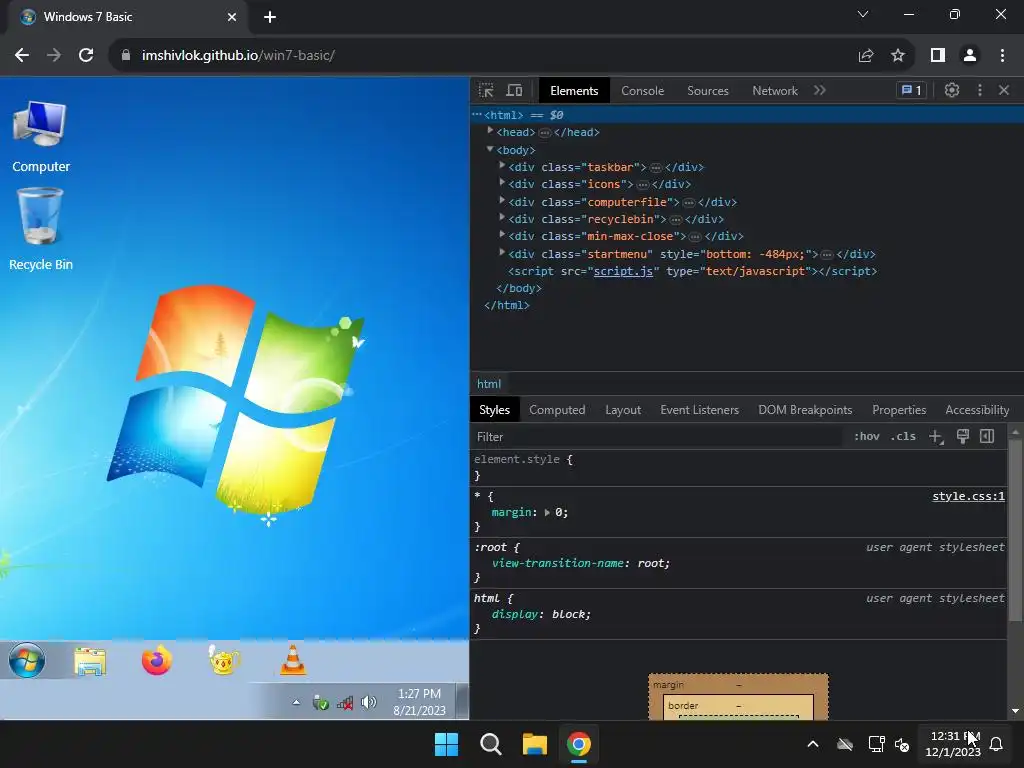The image size is (1024, 768).
Task: Toggle the :hov element state button
Action: (x=867, y=436)
